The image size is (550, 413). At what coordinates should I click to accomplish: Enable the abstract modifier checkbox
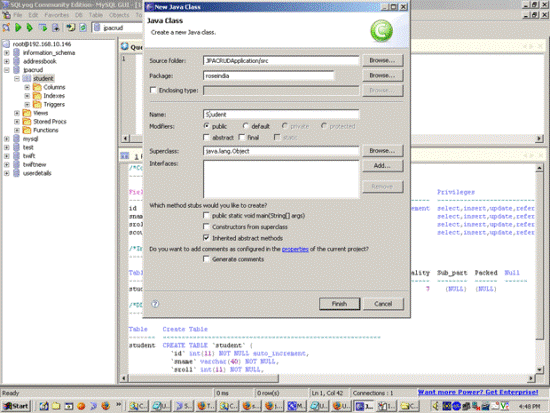(x=207, y=137)
